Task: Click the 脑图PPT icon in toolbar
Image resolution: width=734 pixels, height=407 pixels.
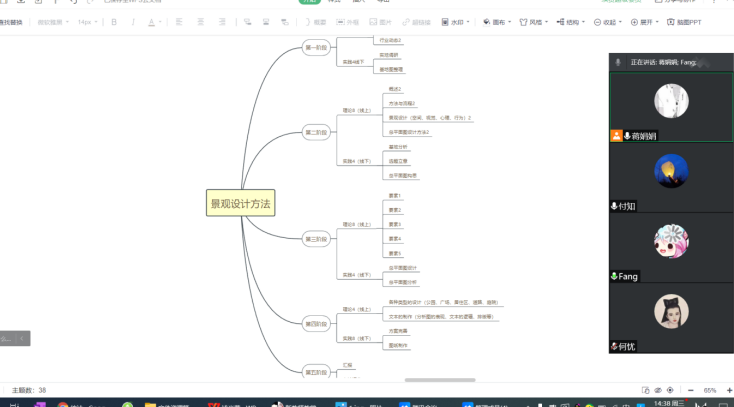Action: [x=683, y=21]
